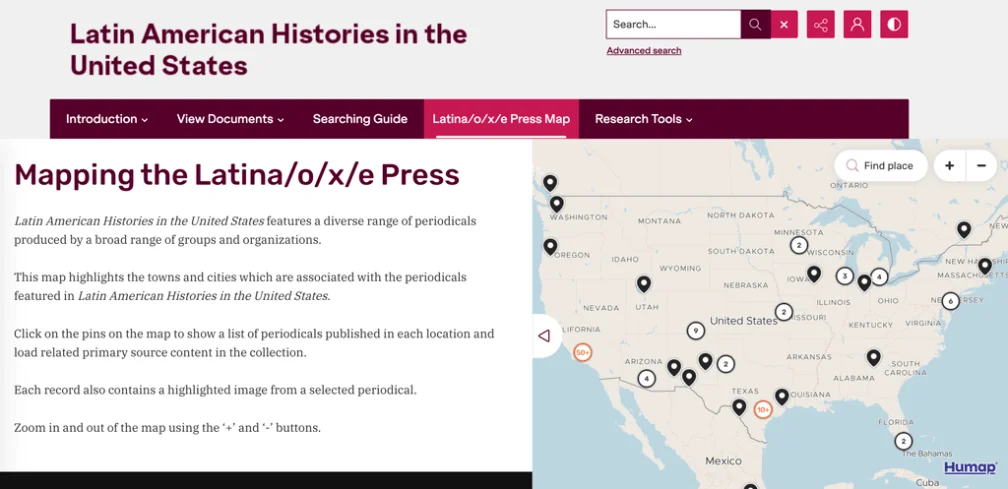This screenshot has width=1008, height=489.
Task: Click the 2 cluster near Missouri
Action: (784, 312)
